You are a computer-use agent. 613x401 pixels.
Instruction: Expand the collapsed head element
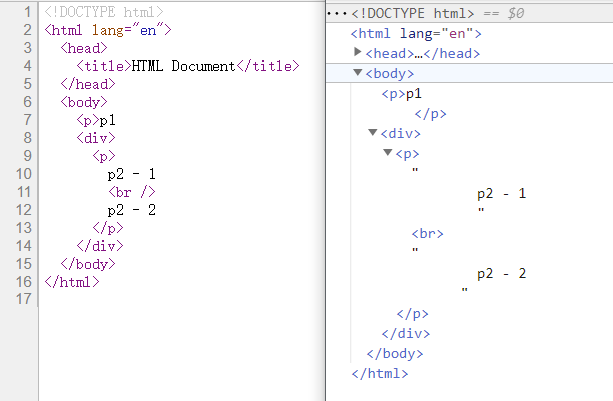click(x=357, y=52)
